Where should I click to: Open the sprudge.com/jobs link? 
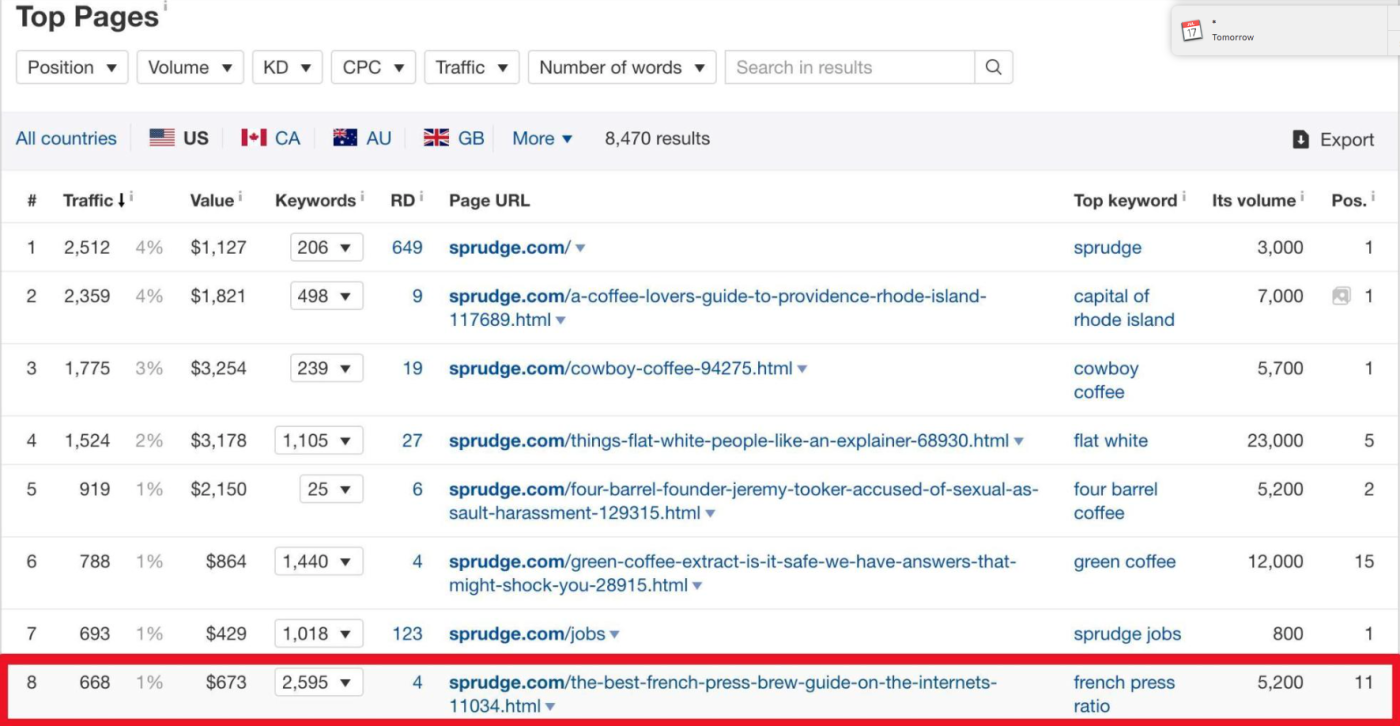(x=527, y=633)
